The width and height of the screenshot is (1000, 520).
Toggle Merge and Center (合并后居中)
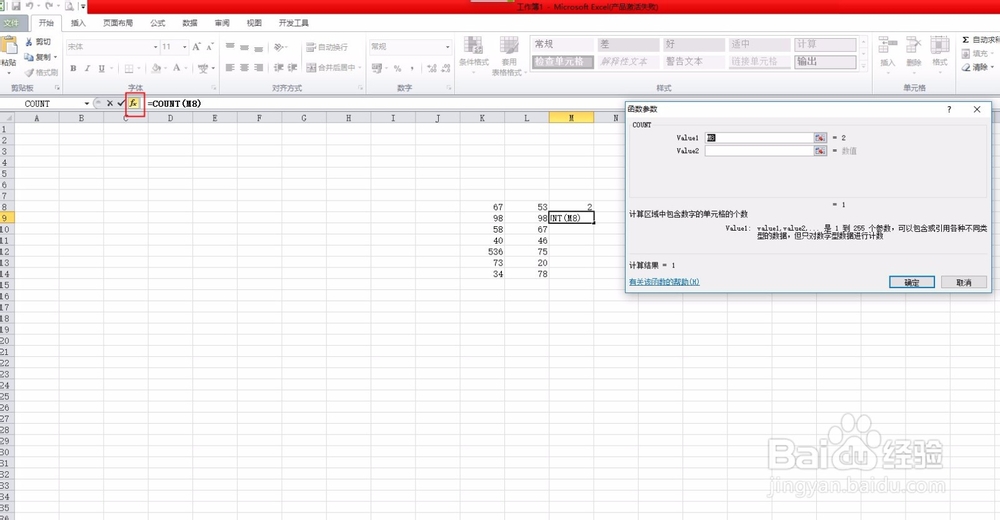tap(331, 68)
